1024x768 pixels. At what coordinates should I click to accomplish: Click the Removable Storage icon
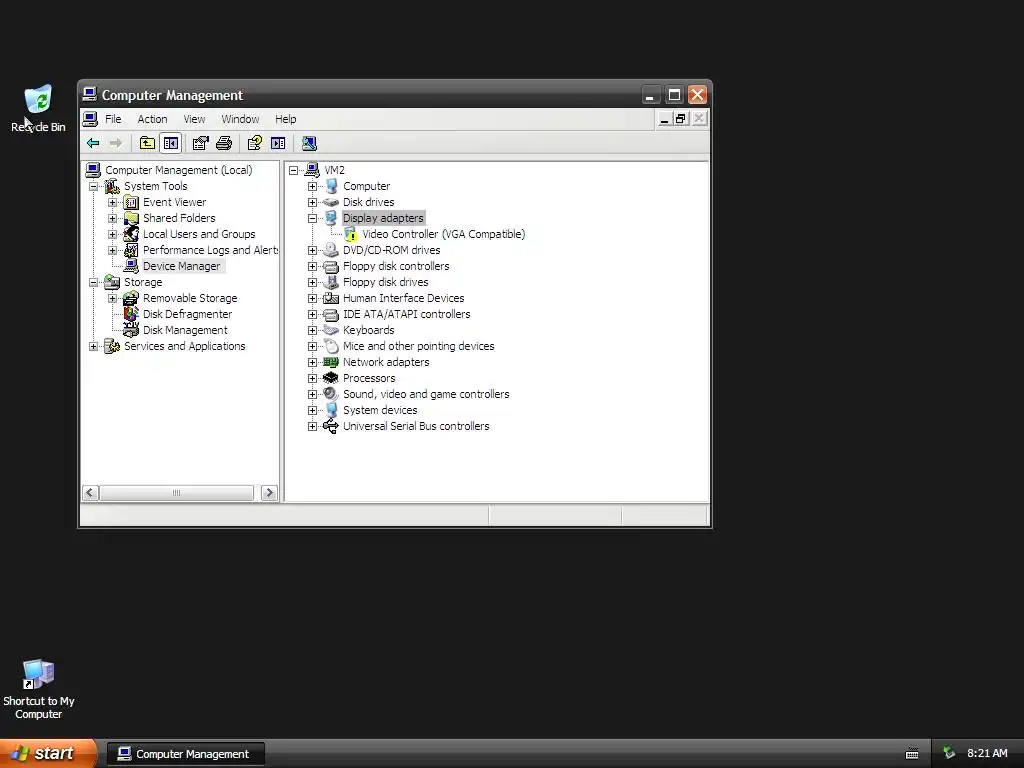tap(131, 298)
